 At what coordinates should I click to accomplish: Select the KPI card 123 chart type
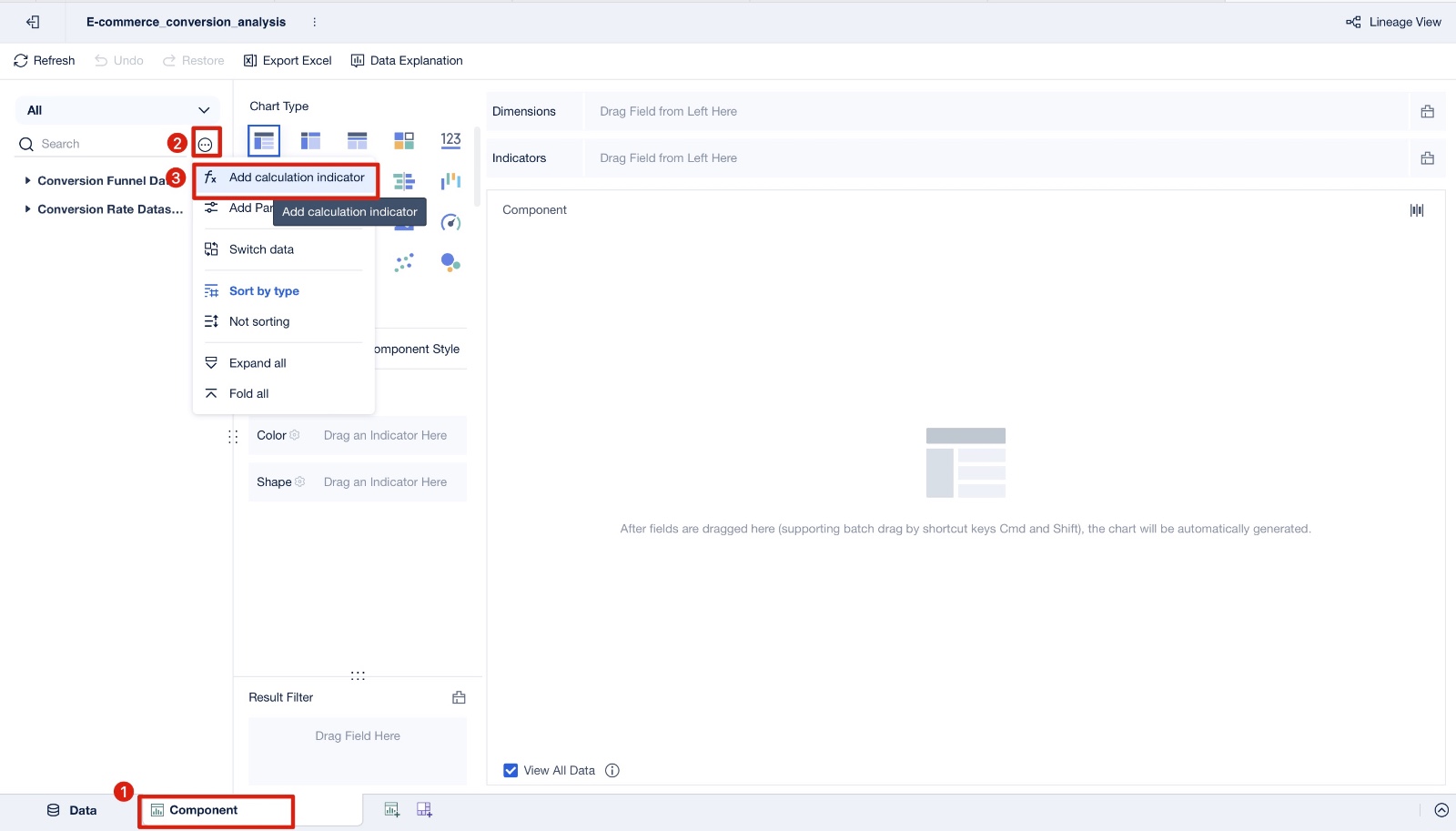point(450,140)
